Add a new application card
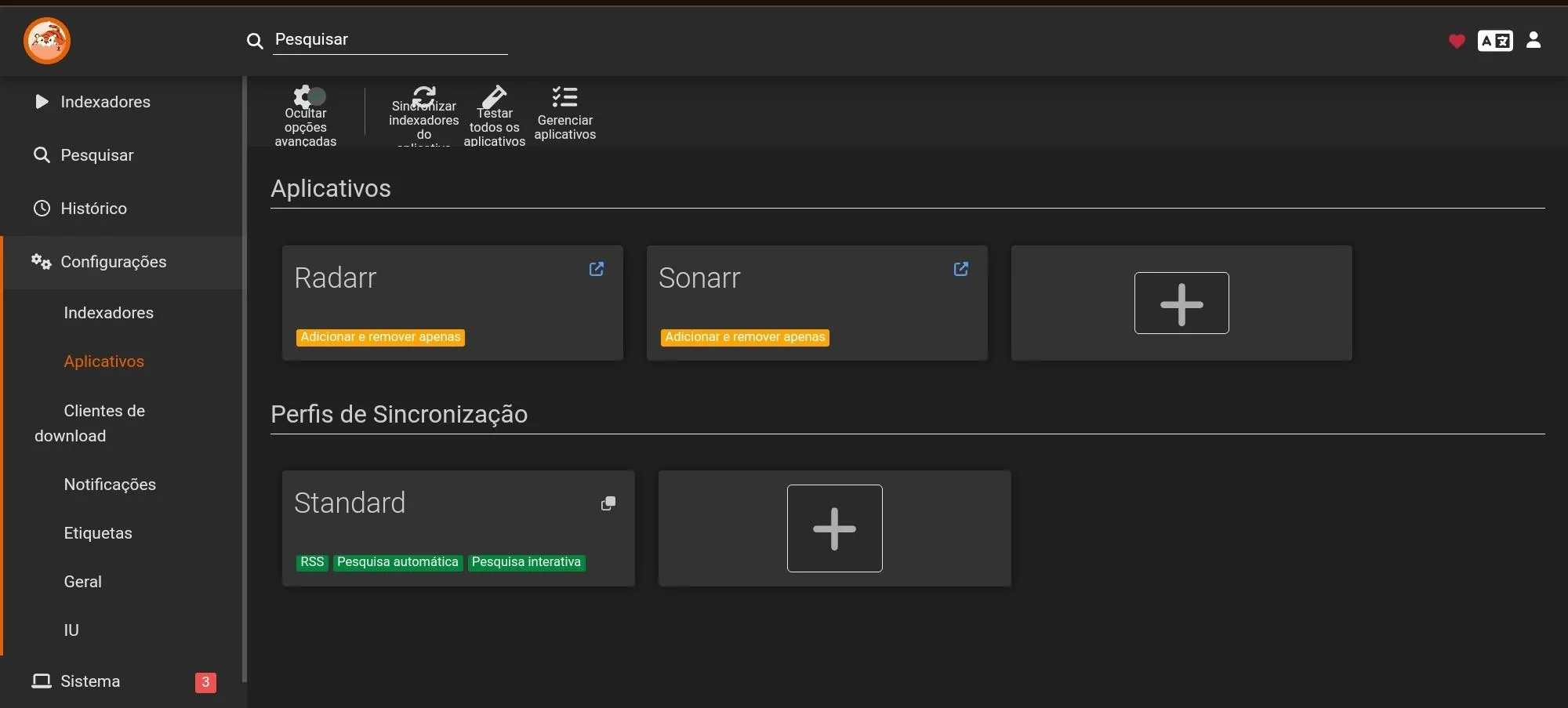 pos(1181,303)
